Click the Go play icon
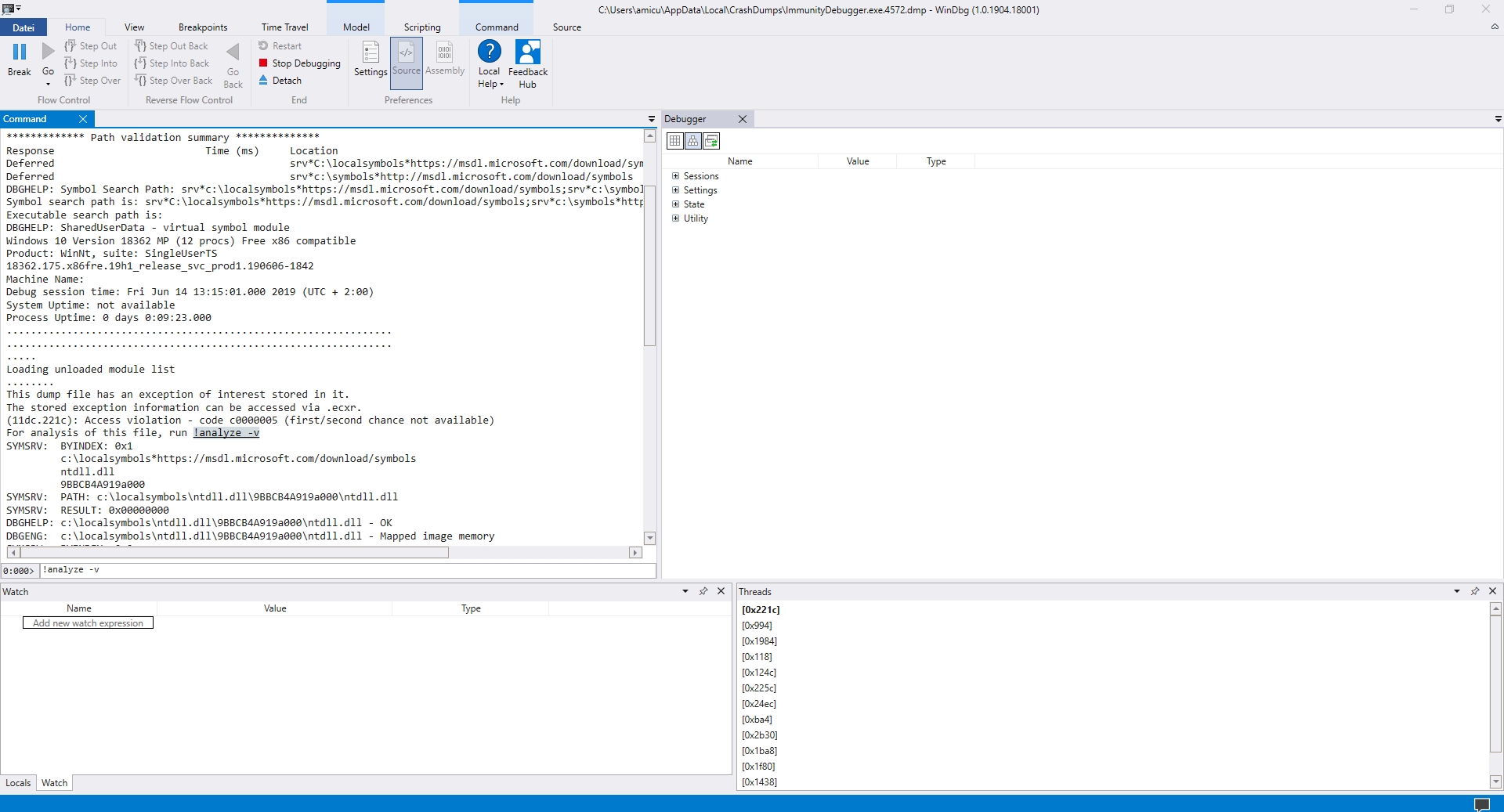Image resolution: width=1504 pixels, height=812 pixels. (48, 52)
